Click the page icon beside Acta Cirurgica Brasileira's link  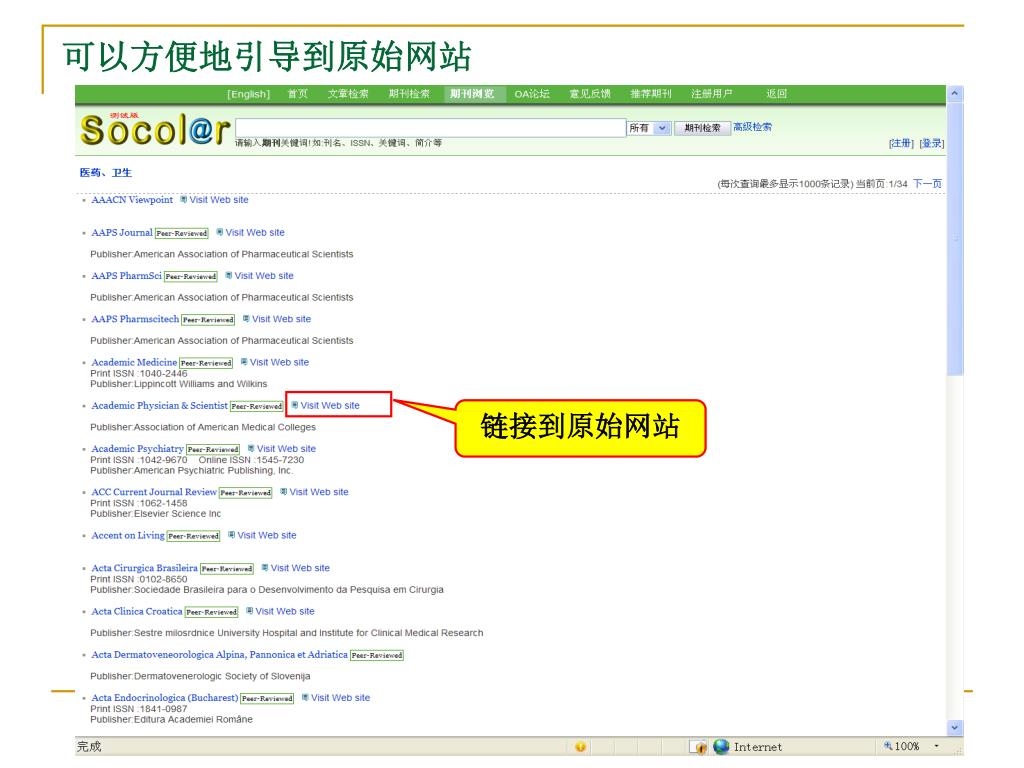coord(264,568)
